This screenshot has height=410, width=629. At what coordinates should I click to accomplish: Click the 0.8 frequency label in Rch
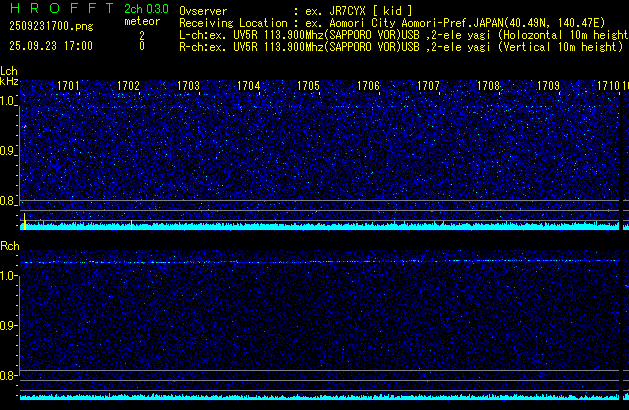pyautogui.click(x=9, y=376)
